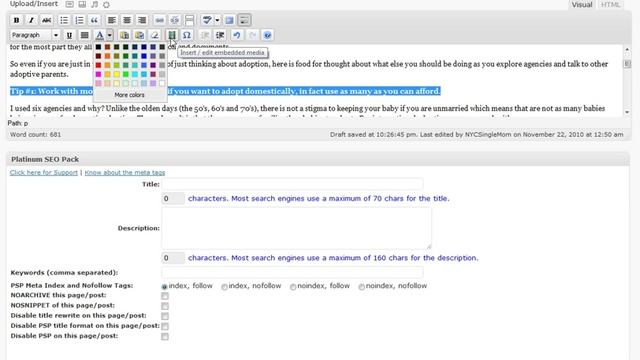The height and width of the screenshot is (360, 640).
Task: Select the noindex, follow radio button
Action: point(293,287)
